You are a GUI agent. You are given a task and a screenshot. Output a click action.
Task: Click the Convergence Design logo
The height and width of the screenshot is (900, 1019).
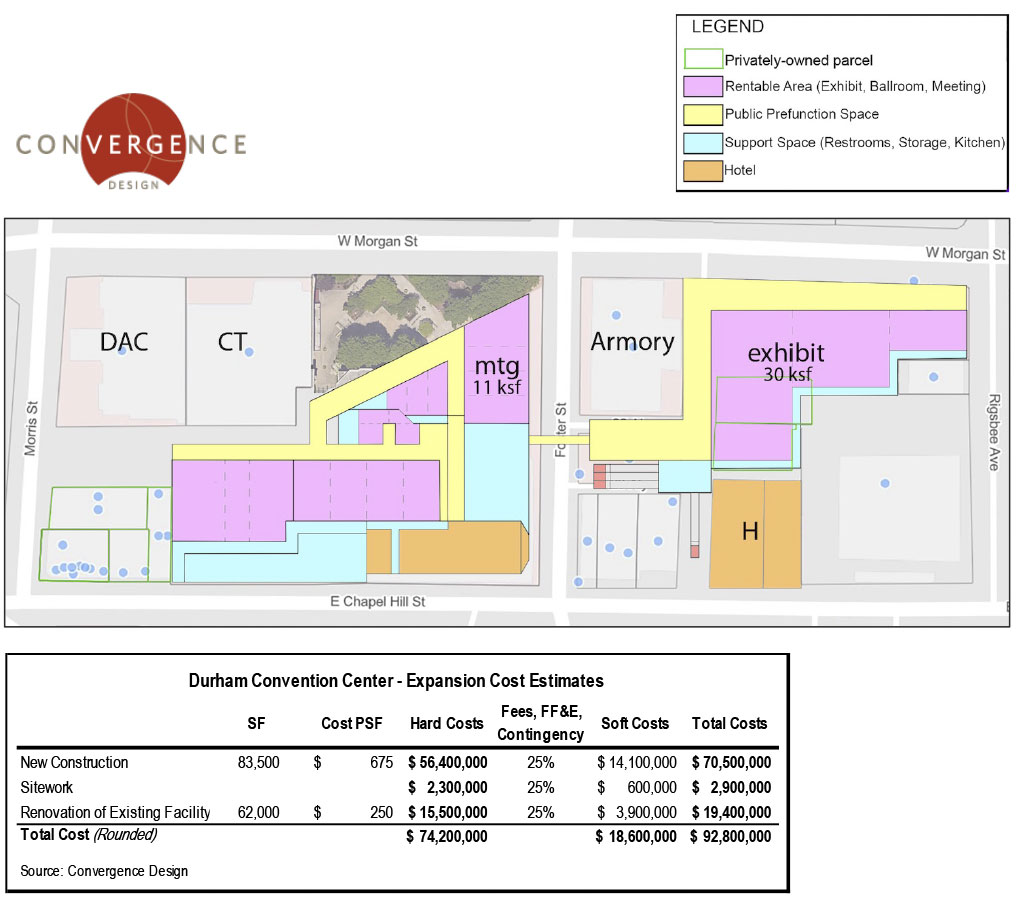[131, 142]
